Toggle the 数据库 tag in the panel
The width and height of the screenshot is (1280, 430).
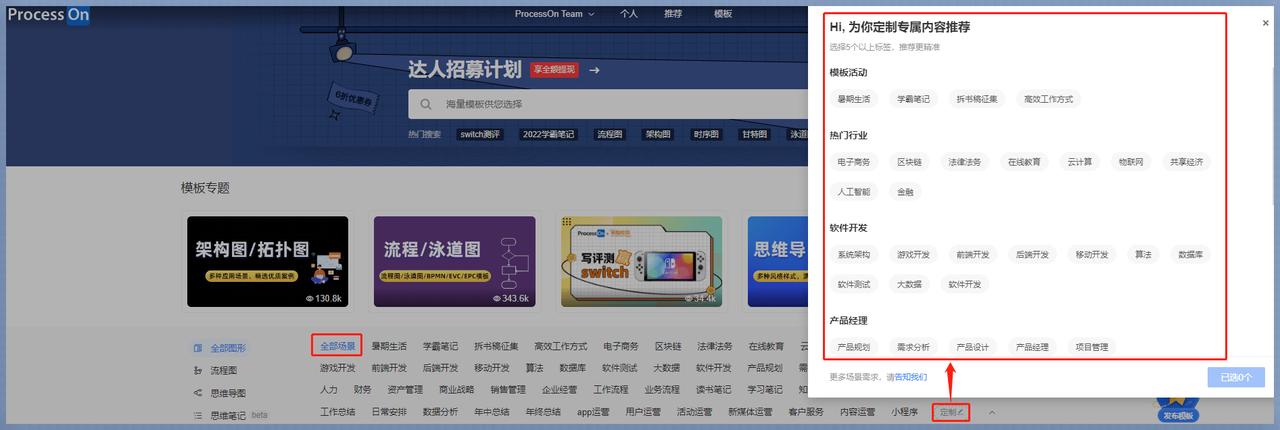(1191, 254)
